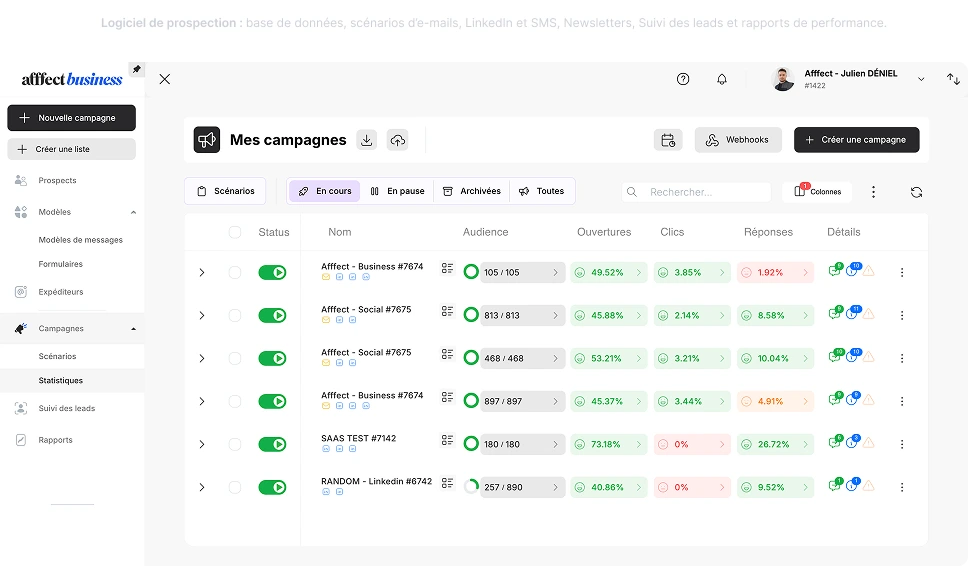The height and width of the screenshot is (566, 968).
Task: Open Statistiques in the sidebar
Action: 60,381
